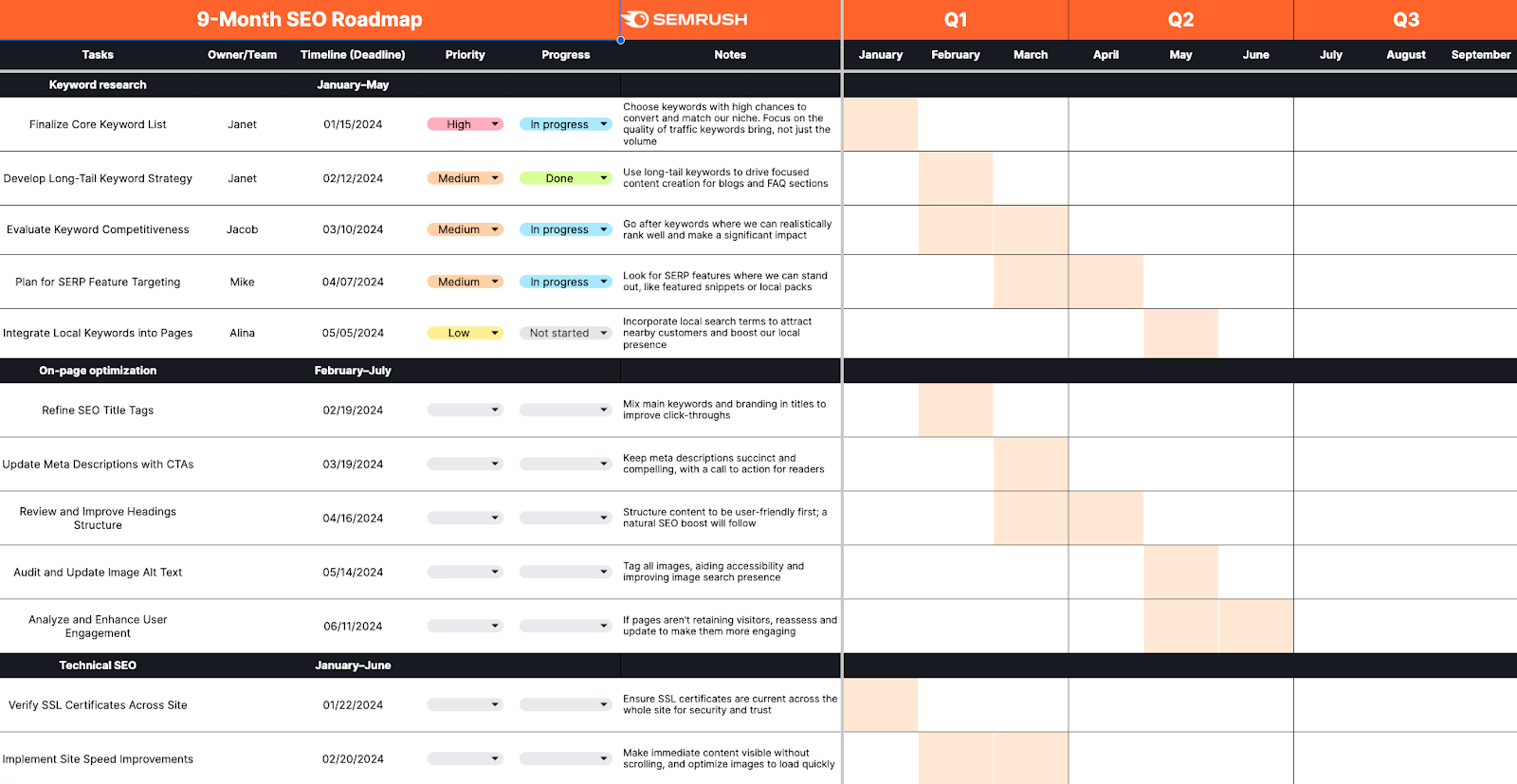1517x784 pixels.
Task: Select the 9-Month SEO Roadmap title cell
Action: coord(309,20)
